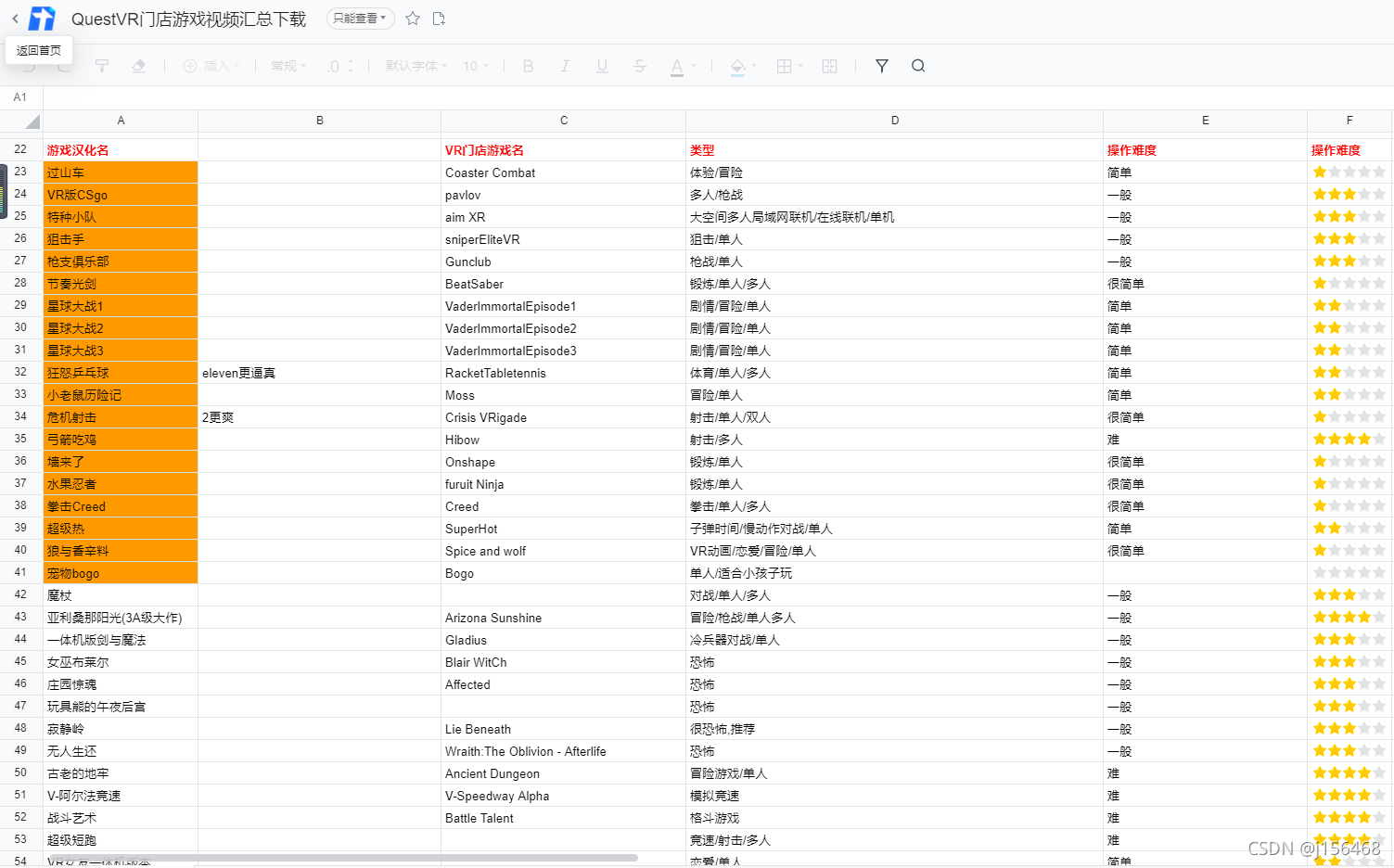Open the 只能查看 permission dropdown

(x=360, y=19)
